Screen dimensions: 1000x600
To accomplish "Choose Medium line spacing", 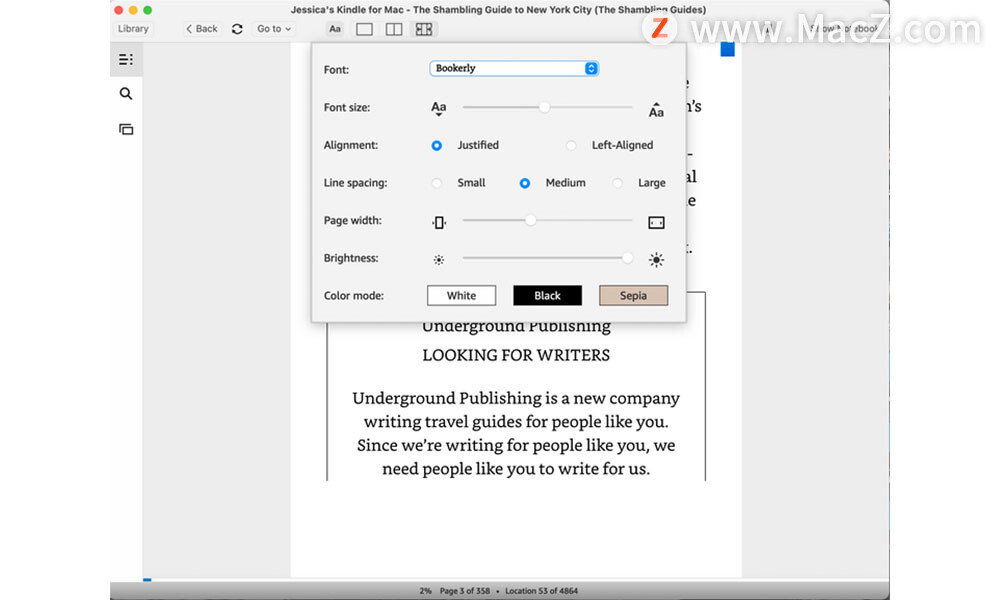I will pos(524,183).
